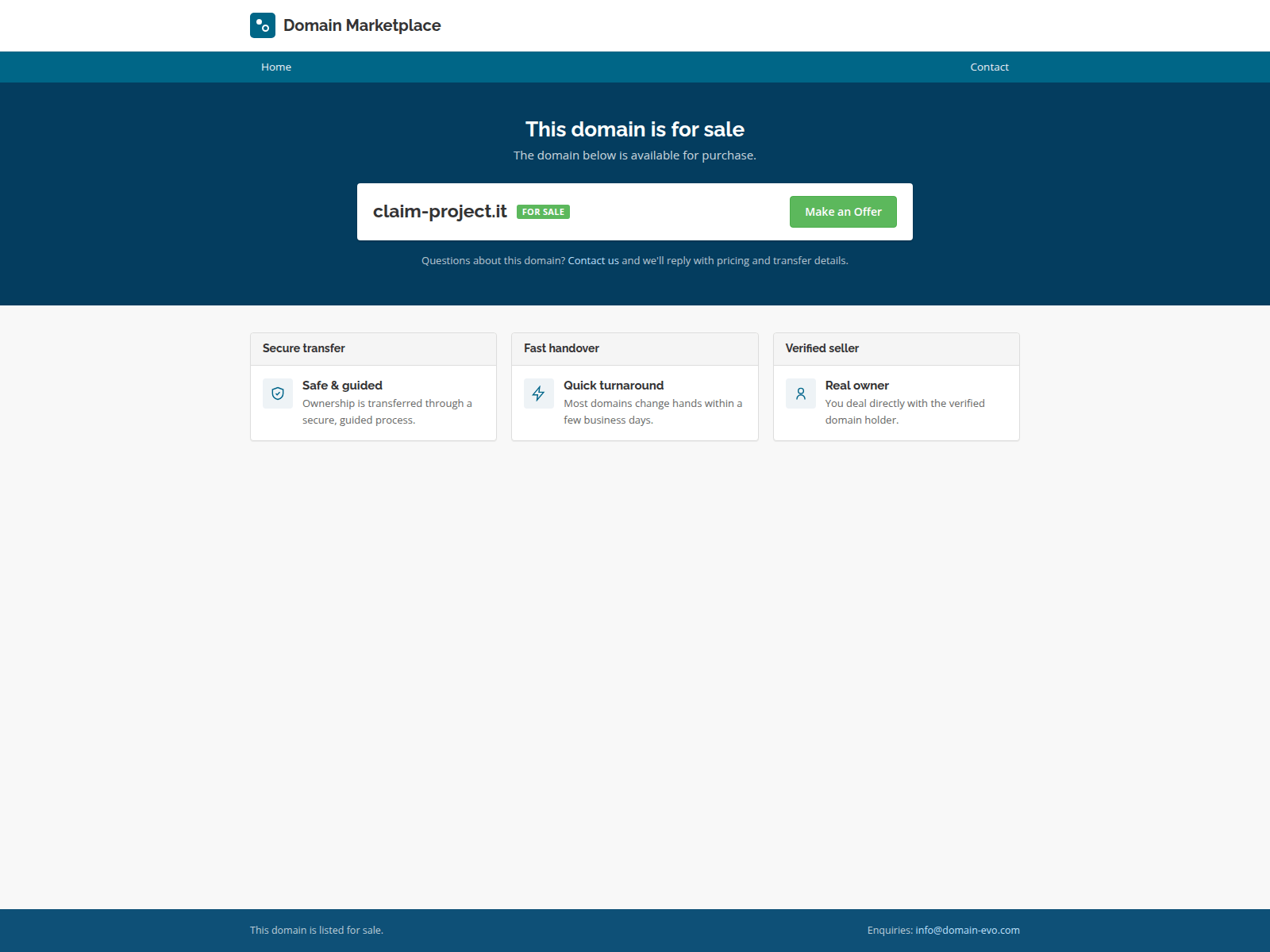Click the 'This domain is for sale' heading
The image size is (1270, 952).
click(635, 129)
